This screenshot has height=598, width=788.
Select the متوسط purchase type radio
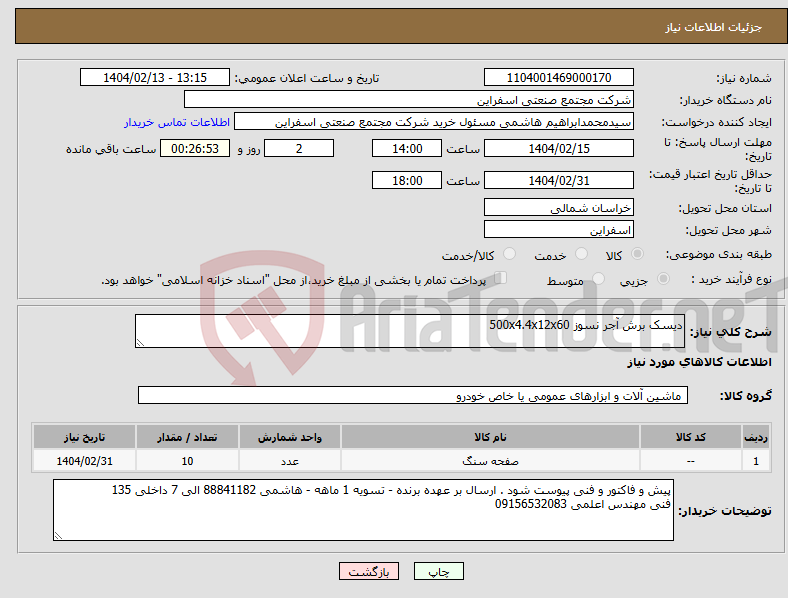[598, 278]
